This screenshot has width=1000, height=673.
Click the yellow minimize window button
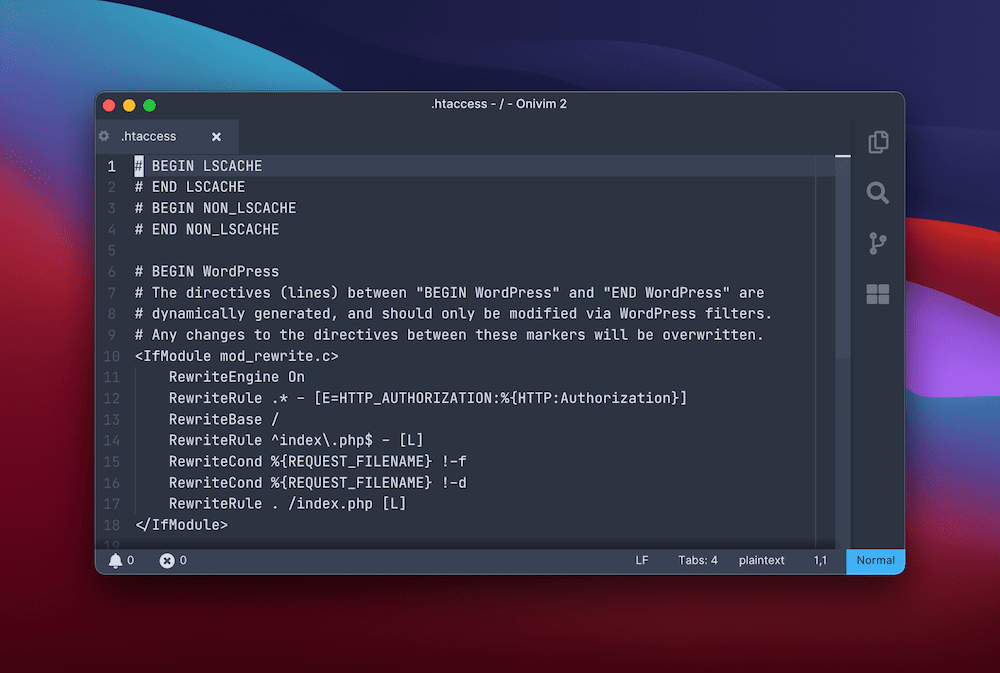[x=129, y=105]
